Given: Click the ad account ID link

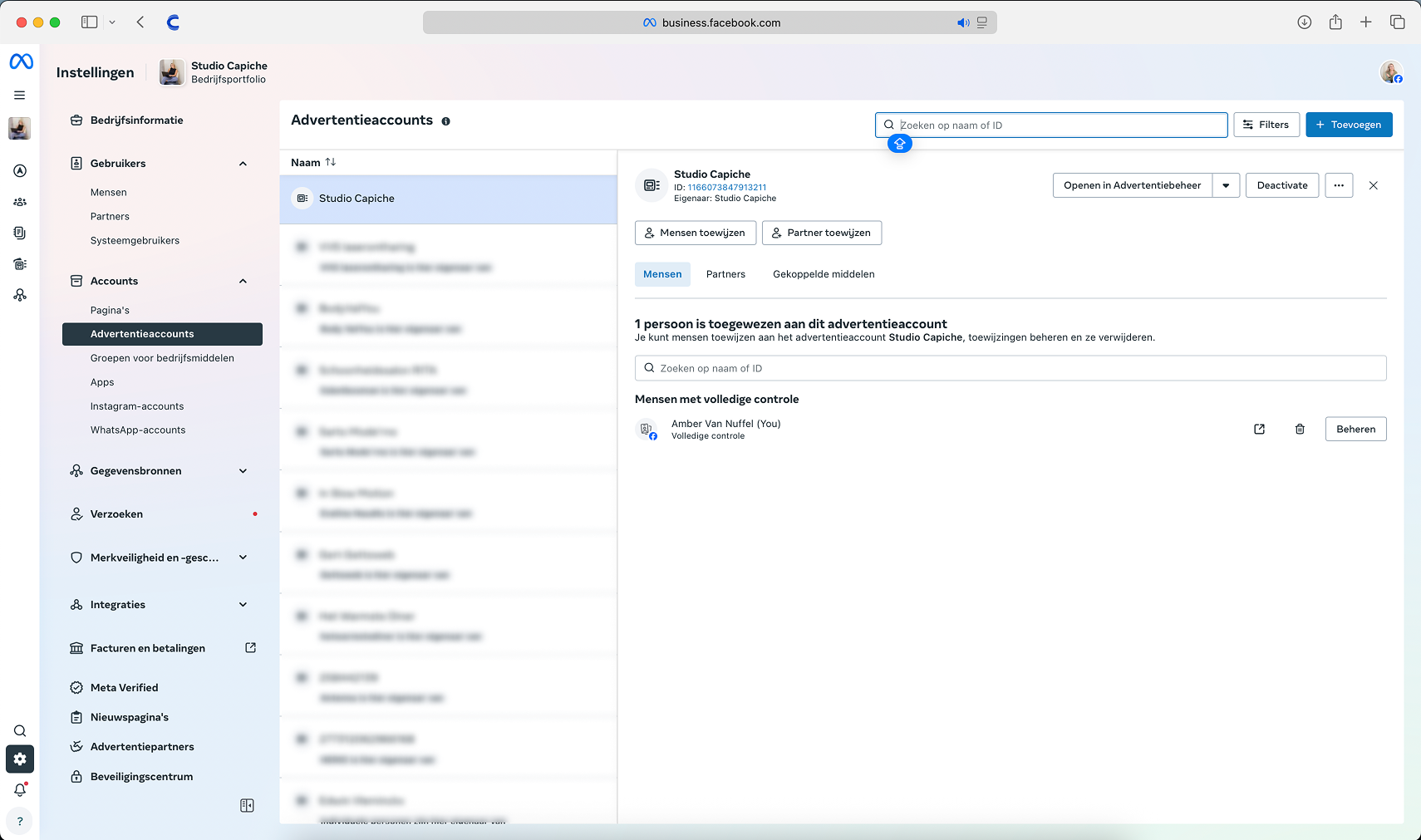Looking at the screenshot, I should 727,188.
